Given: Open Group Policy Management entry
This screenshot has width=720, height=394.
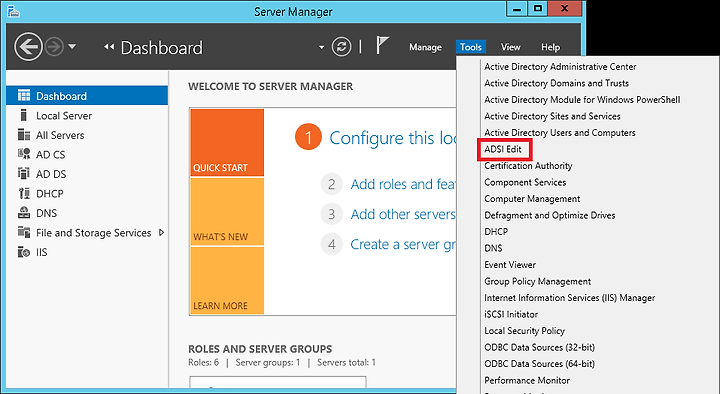Looking at the screenshot, I should (537, 281).
